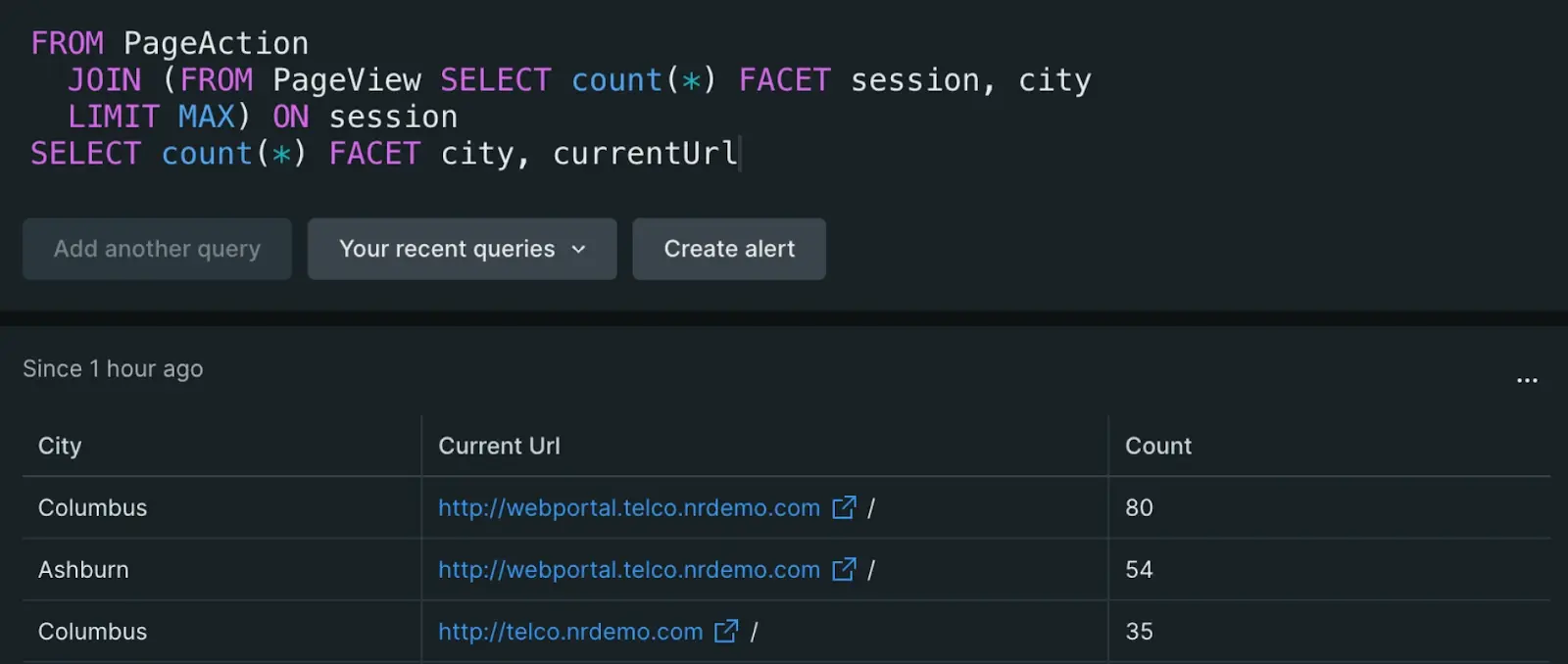Click the count value 54
The image size is (1568, 664).
[x=1139, y=569]
